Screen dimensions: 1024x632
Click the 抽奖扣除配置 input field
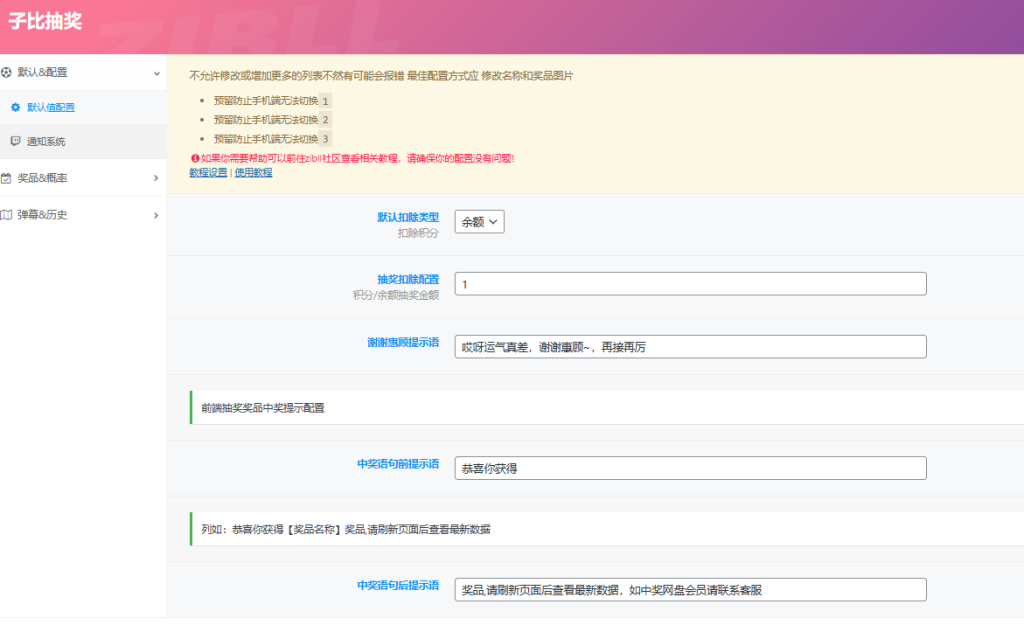pyautogui.click(x=690, y=284)
